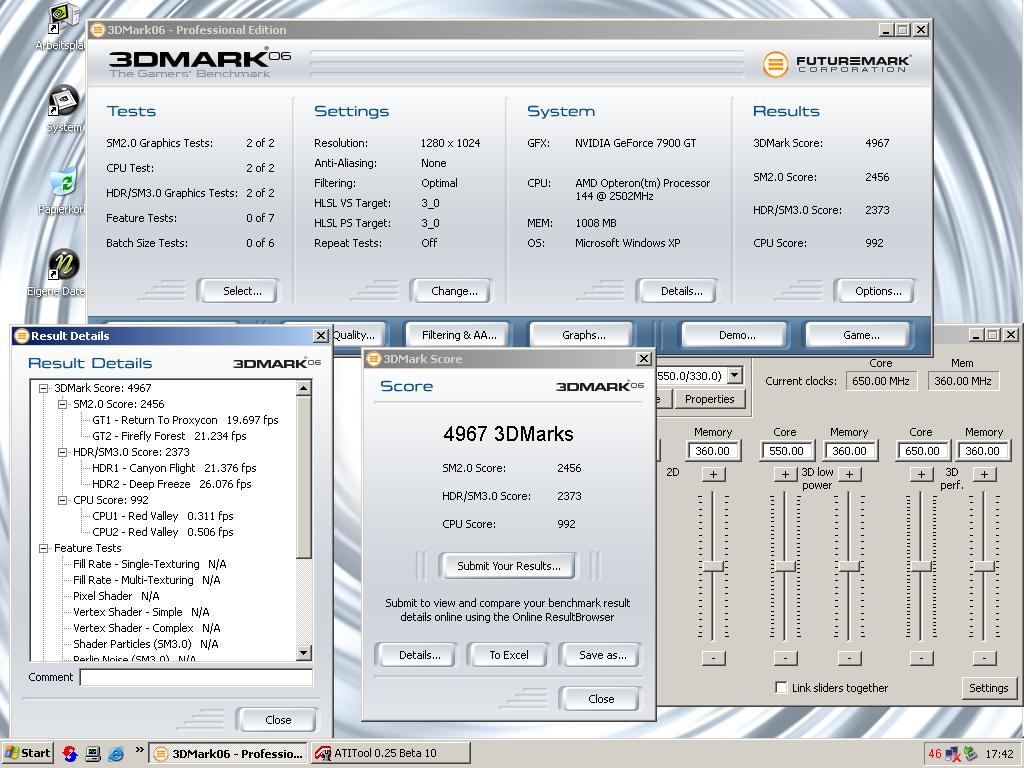
Task: Open the Eigene Dateien desktop icon
Action: point(64,266)
